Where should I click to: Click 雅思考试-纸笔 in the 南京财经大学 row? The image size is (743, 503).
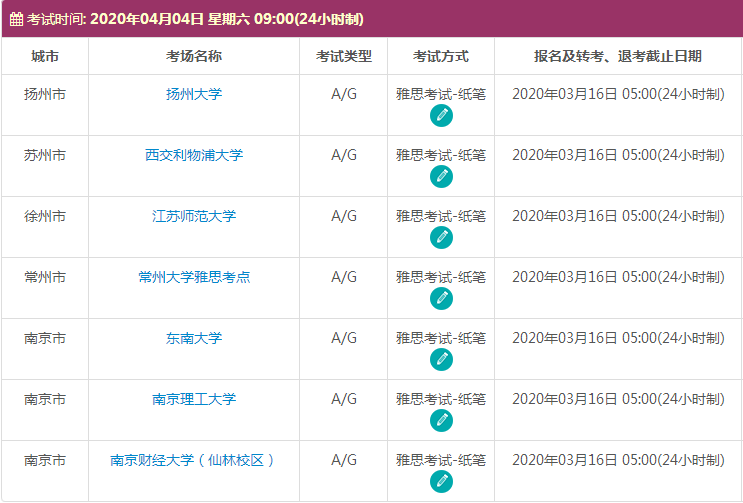point(441,460)
